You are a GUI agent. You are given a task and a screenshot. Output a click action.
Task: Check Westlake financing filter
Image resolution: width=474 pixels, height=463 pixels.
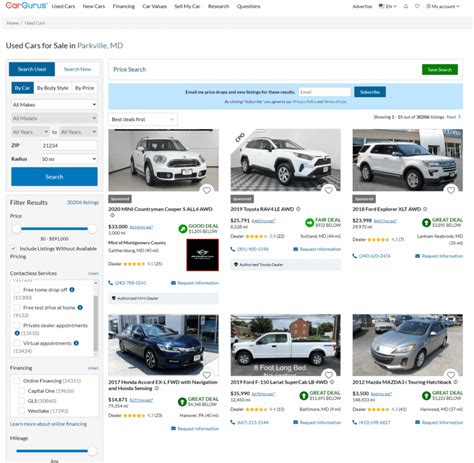[x=21, y=411]
